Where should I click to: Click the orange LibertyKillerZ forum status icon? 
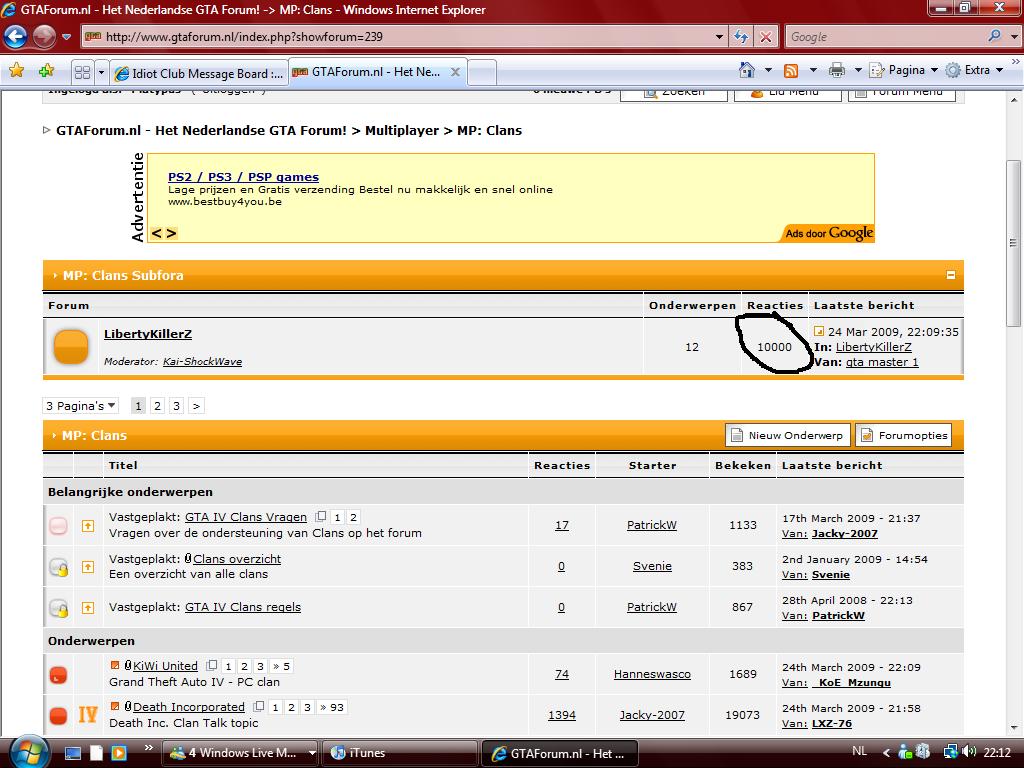click(71, 346)
